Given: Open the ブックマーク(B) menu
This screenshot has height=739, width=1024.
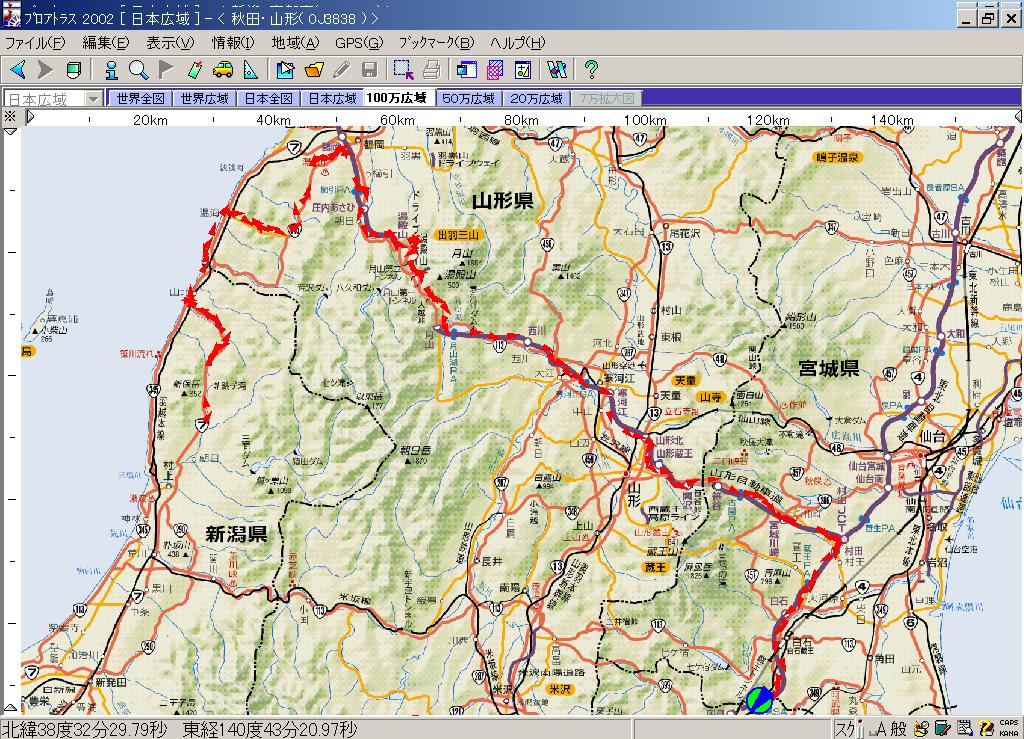Looking at the screenshot, I should coord(436,43).
